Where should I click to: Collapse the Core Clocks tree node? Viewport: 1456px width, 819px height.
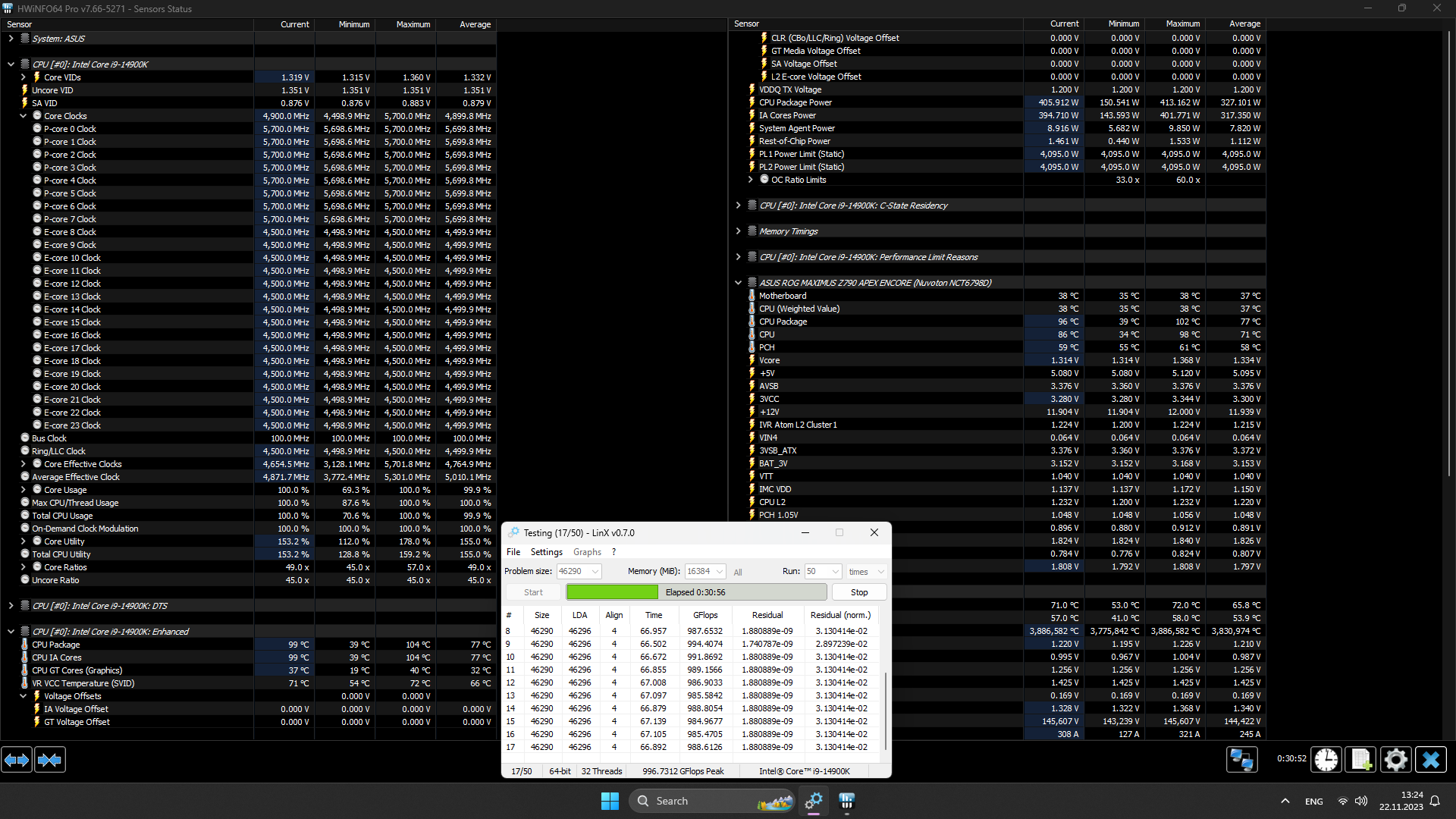(x=23, y=116)
